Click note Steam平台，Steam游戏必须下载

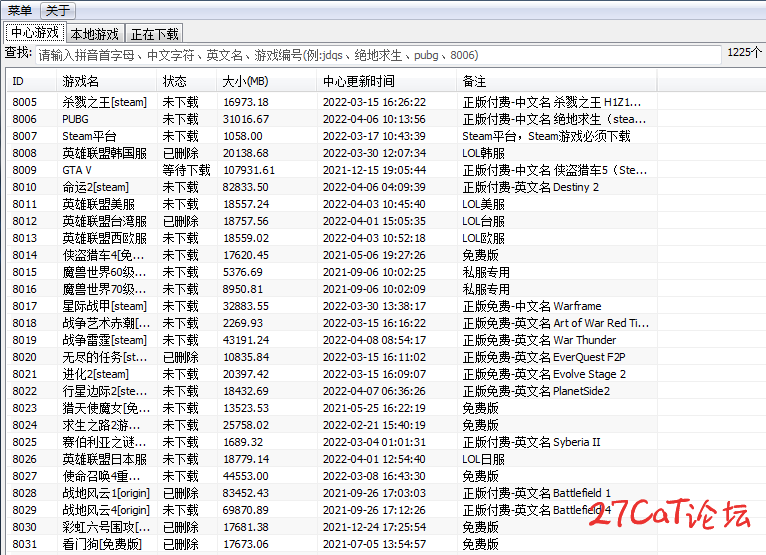[547, 136]
